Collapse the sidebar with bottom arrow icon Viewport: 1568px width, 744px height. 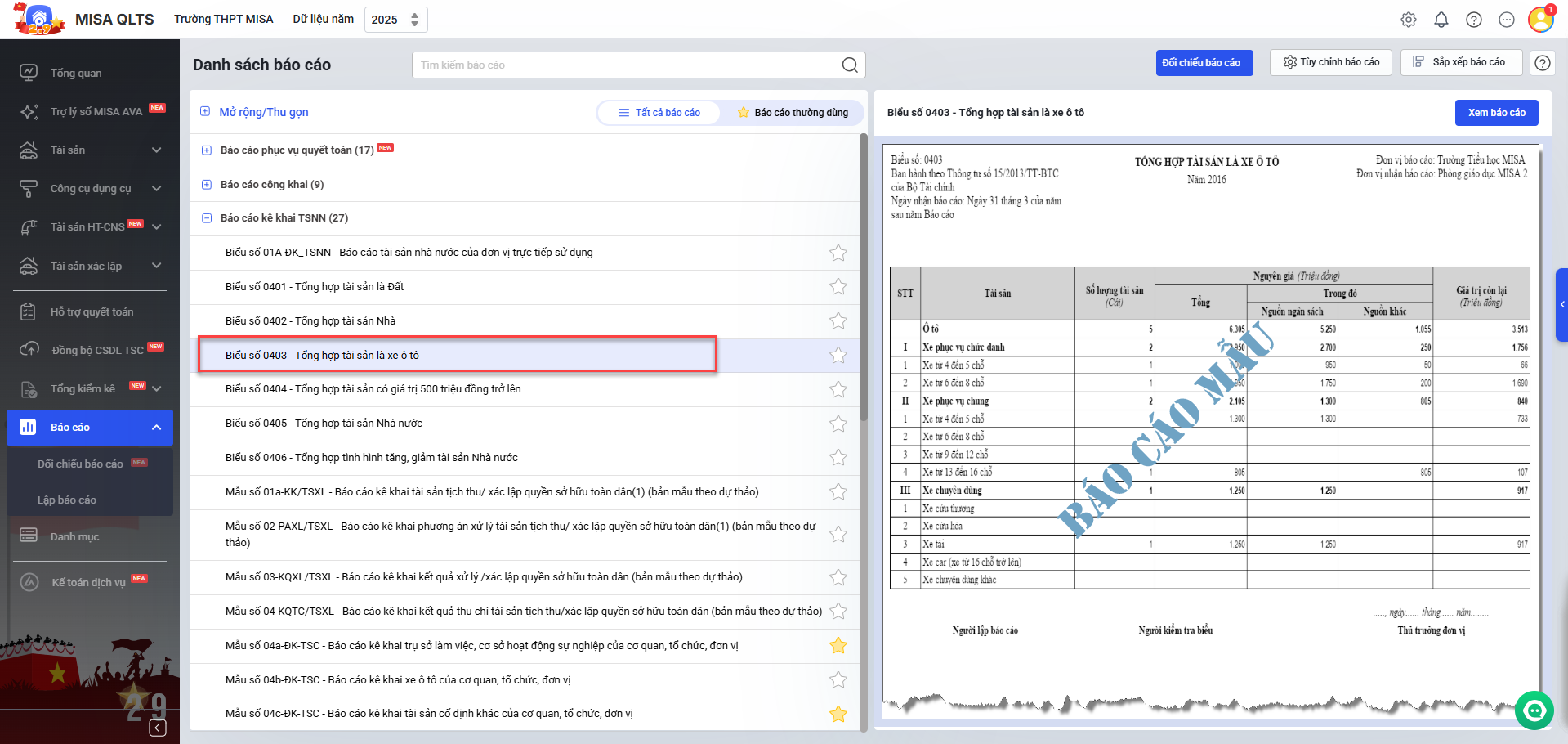pyautogui.click(x=158, y=728)
